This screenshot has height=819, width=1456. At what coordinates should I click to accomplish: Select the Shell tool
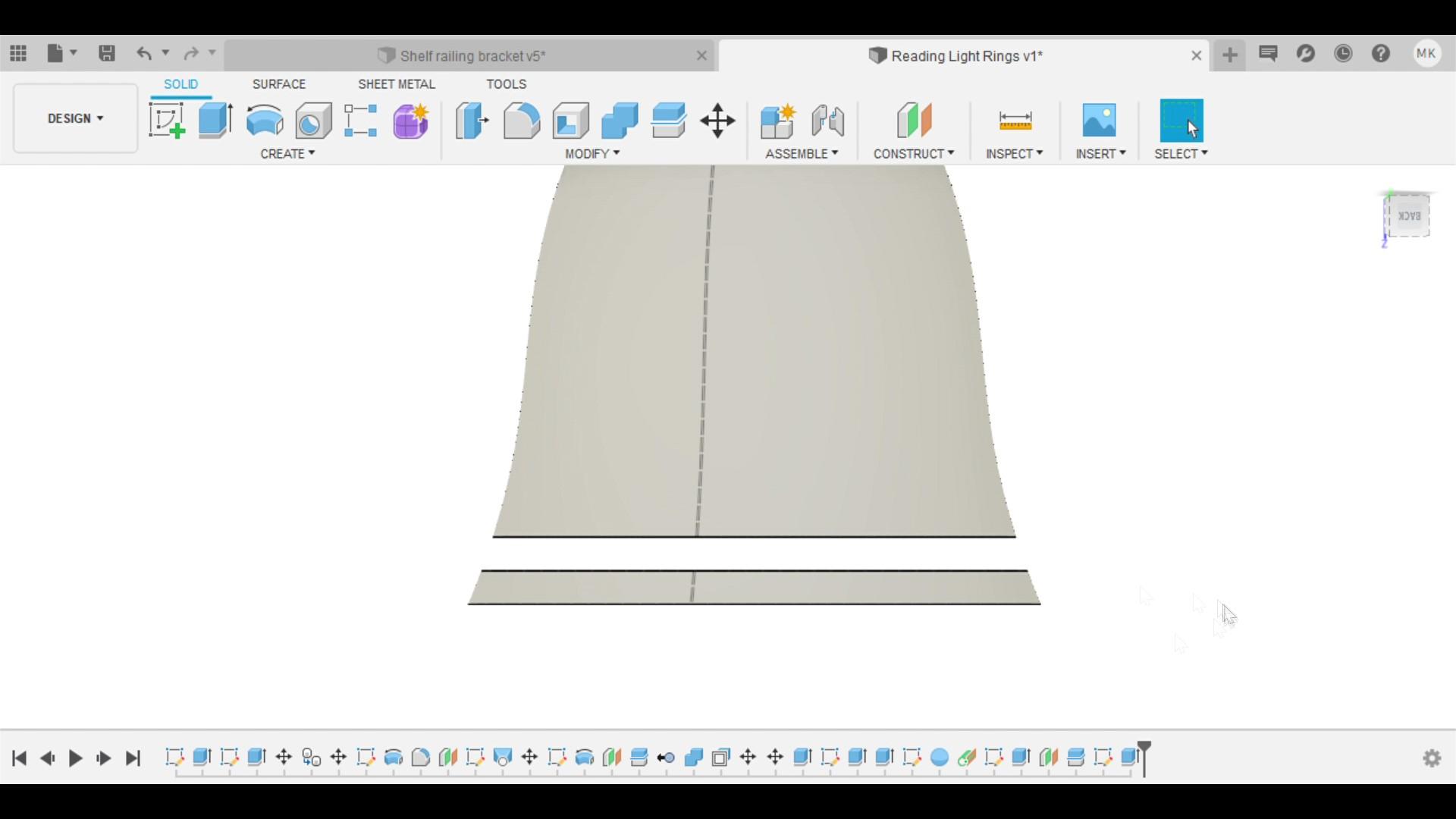tap(570, 121)
